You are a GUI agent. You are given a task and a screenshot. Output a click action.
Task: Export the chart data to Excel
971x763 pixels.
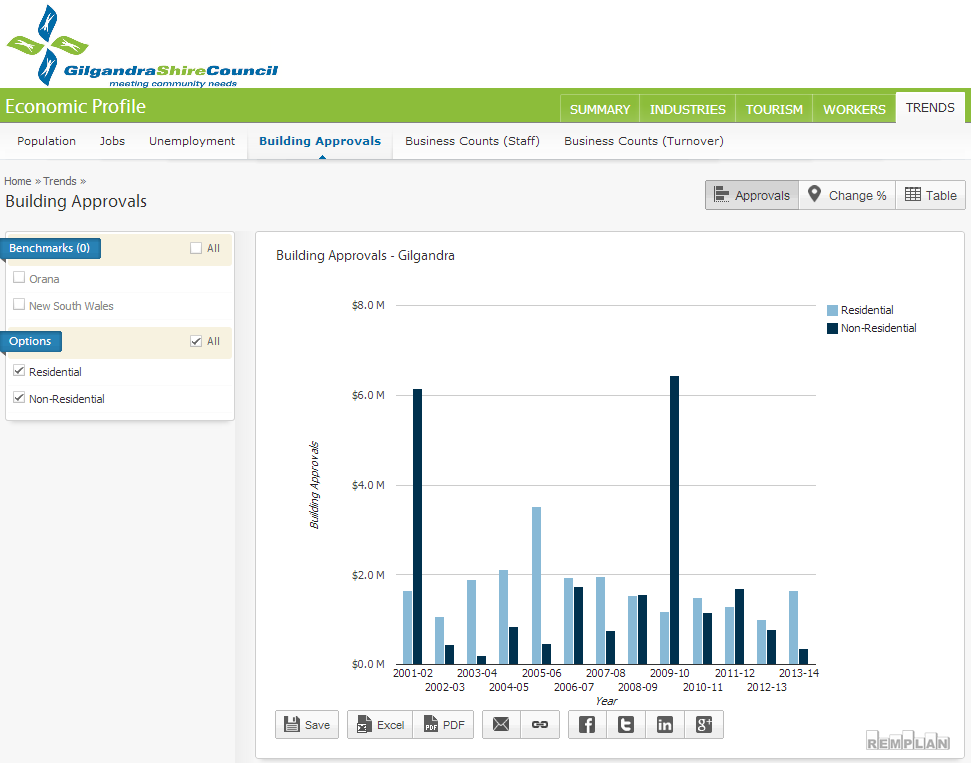tap(380, 724)
